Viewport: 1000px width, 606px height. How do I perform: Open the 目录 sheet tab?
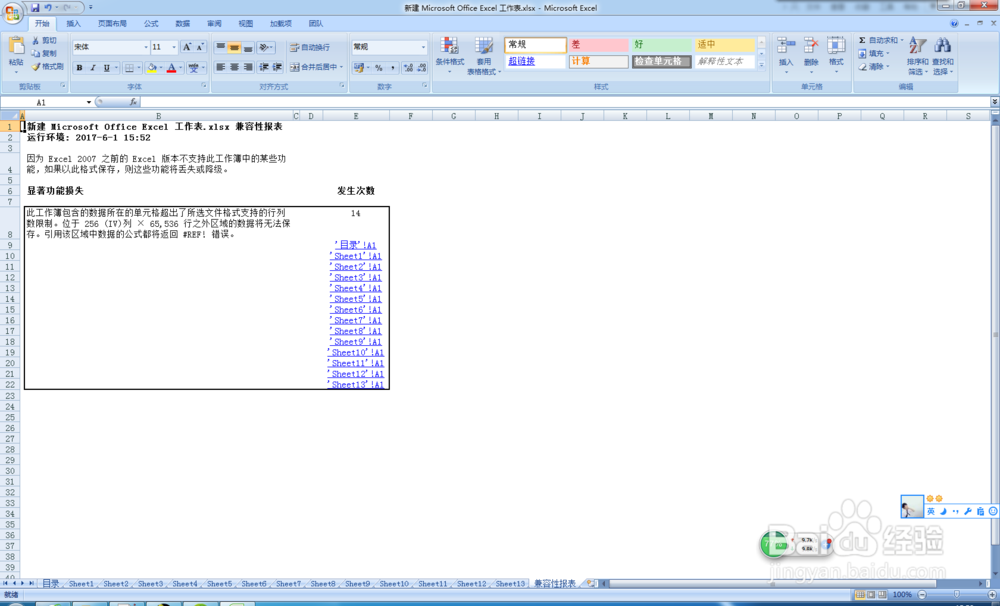point(51,584)
